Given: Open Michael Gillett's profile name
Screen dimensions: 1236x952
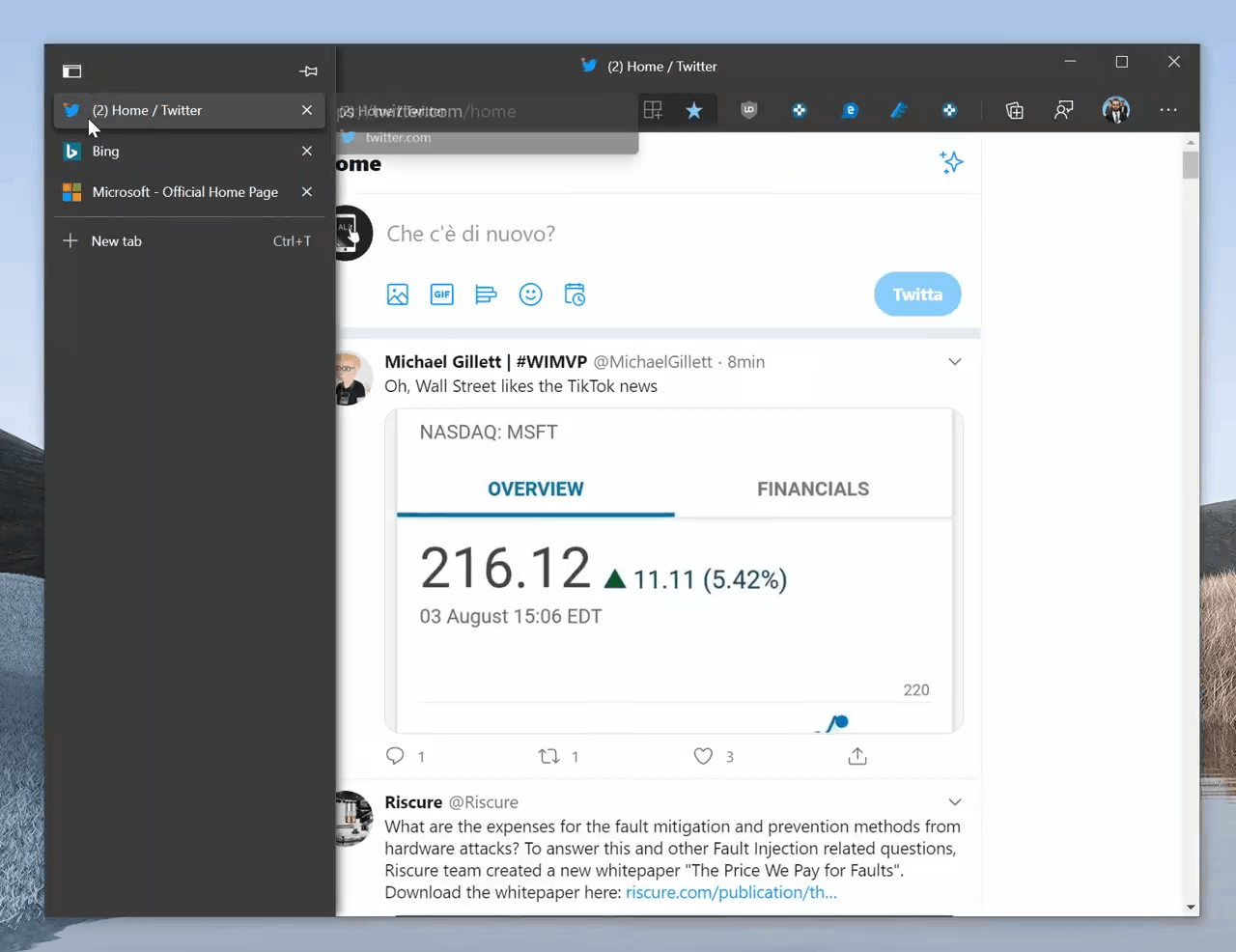Looking at the screenshot, I should (486, 362).
